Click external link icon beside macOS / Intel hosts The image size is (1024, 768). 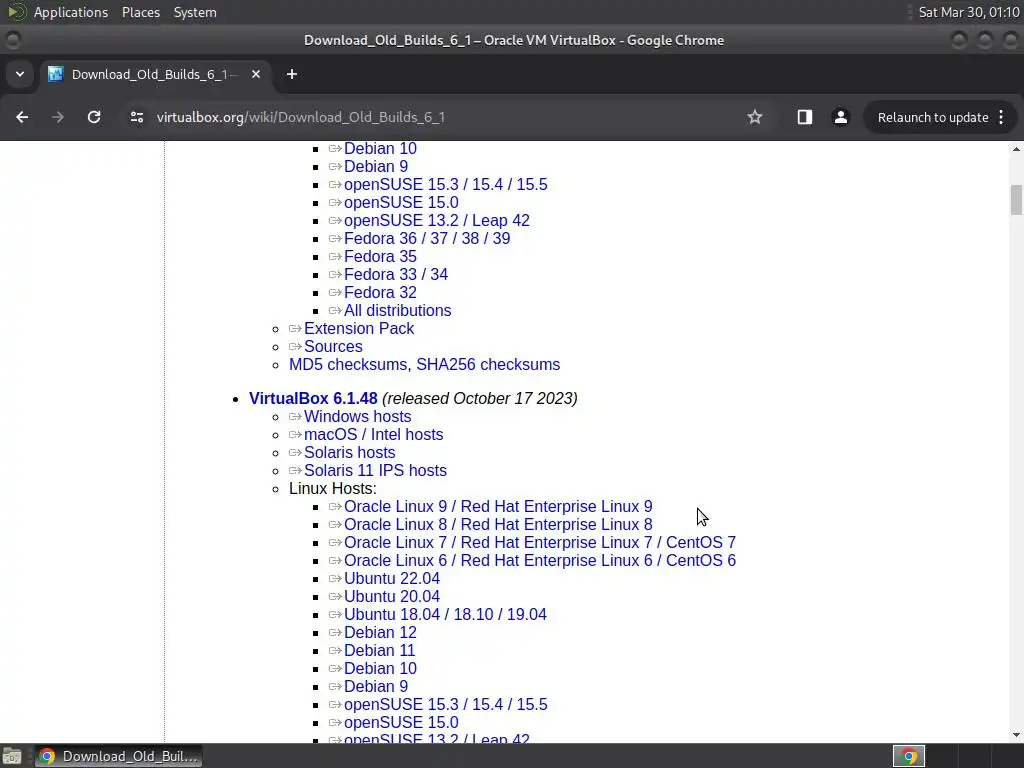[x=295, y=434]
